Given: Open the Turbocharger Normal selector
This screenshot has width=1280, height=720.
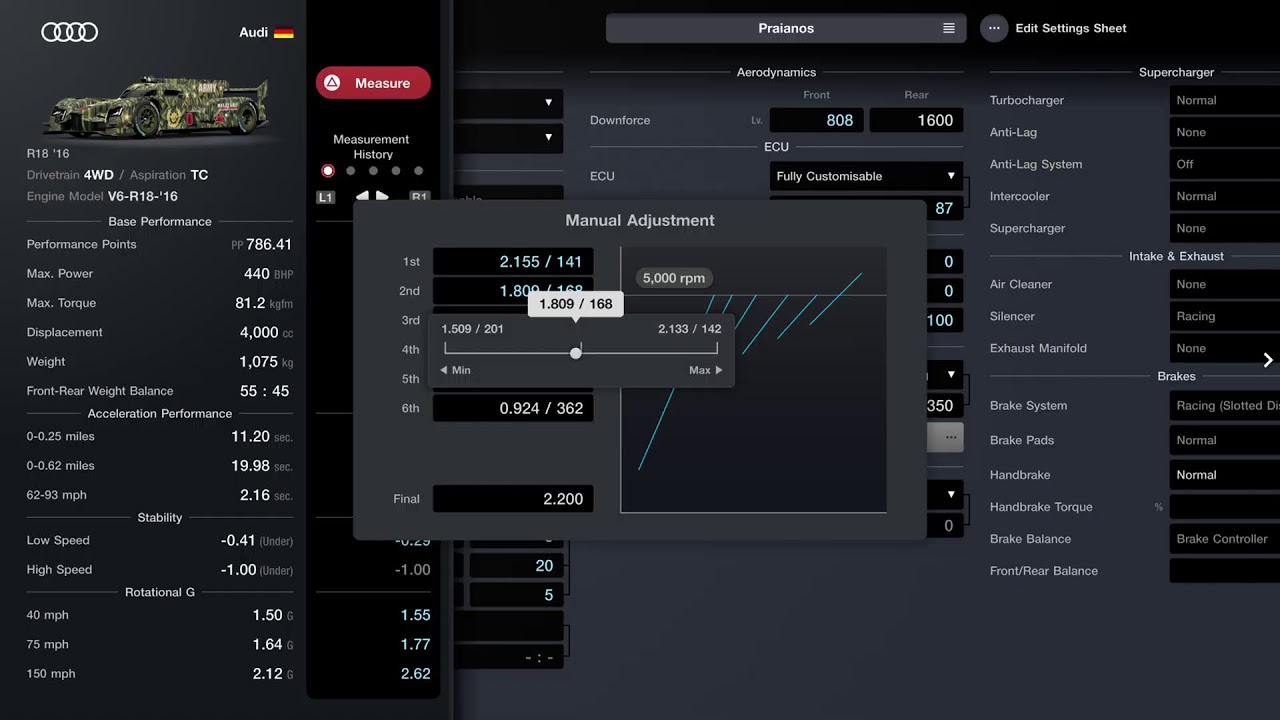Looking at the screenshot, I should (1225, 100).
